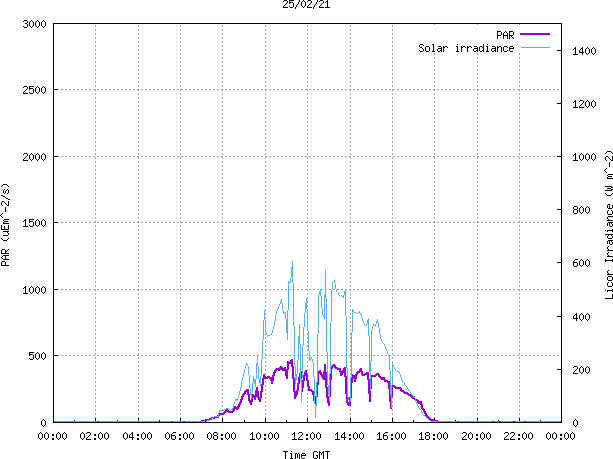Click the PAR (uEm^-2/s) vertical axis title
Viewport: 613px width, 459px height.
coord(5,225)
